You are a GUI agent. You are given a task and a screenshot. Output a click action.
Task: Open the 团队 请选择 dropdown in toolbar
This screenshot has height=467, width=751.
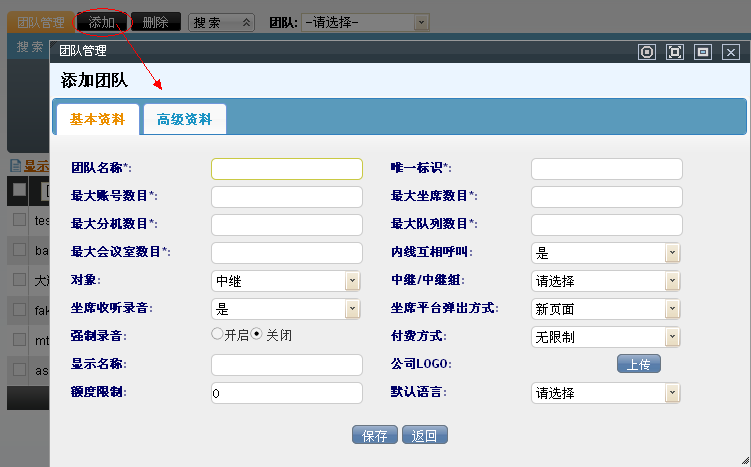click(x=421, y=21)
